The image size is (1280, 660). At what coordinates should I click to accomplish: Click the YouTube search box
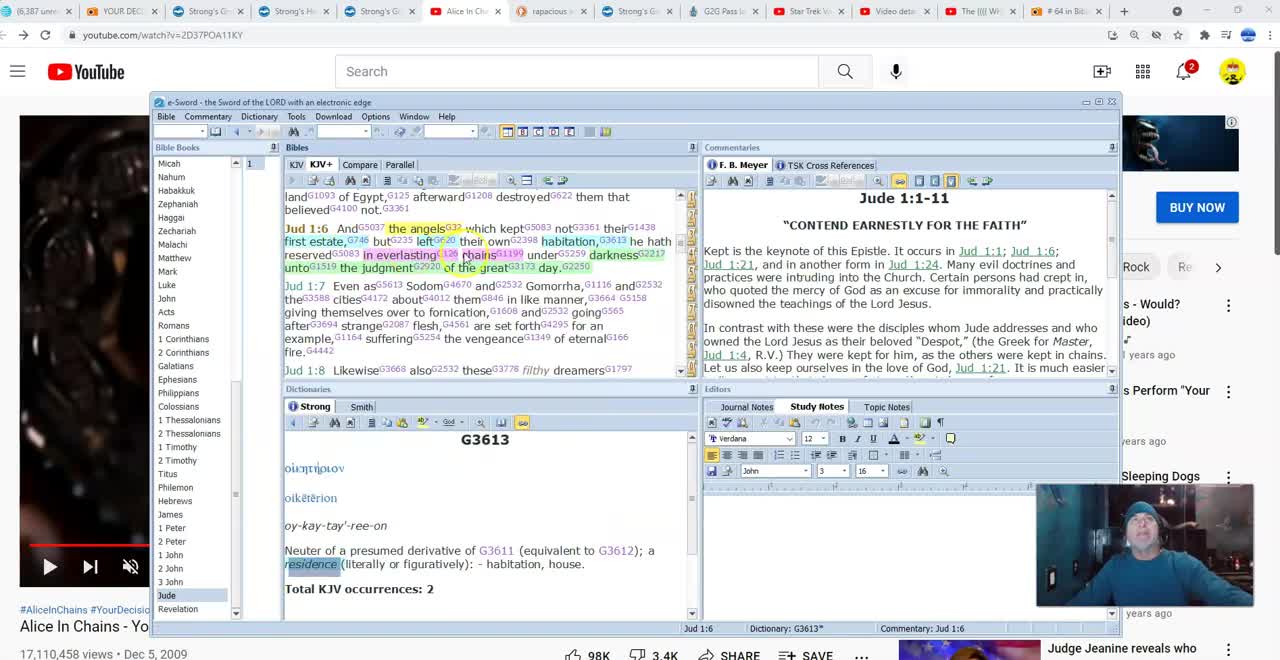[577, 72]
